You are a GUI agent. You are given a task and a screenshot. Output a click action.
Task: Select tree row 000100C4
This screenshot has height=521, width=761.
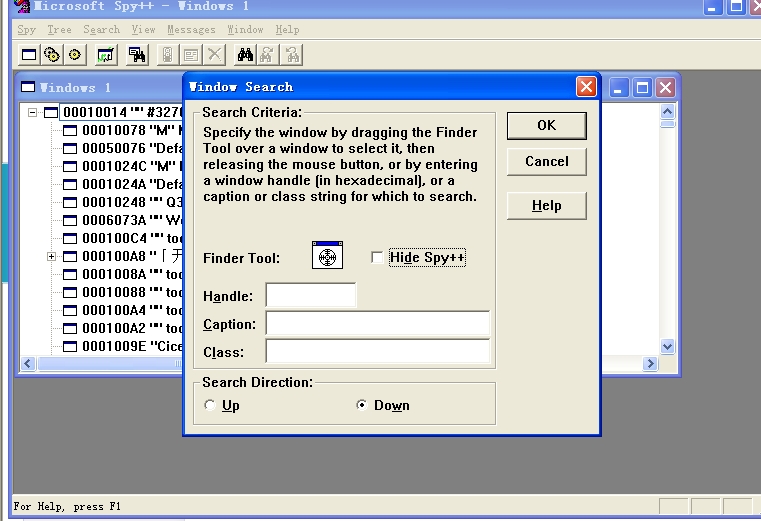[x=132, y=238]
